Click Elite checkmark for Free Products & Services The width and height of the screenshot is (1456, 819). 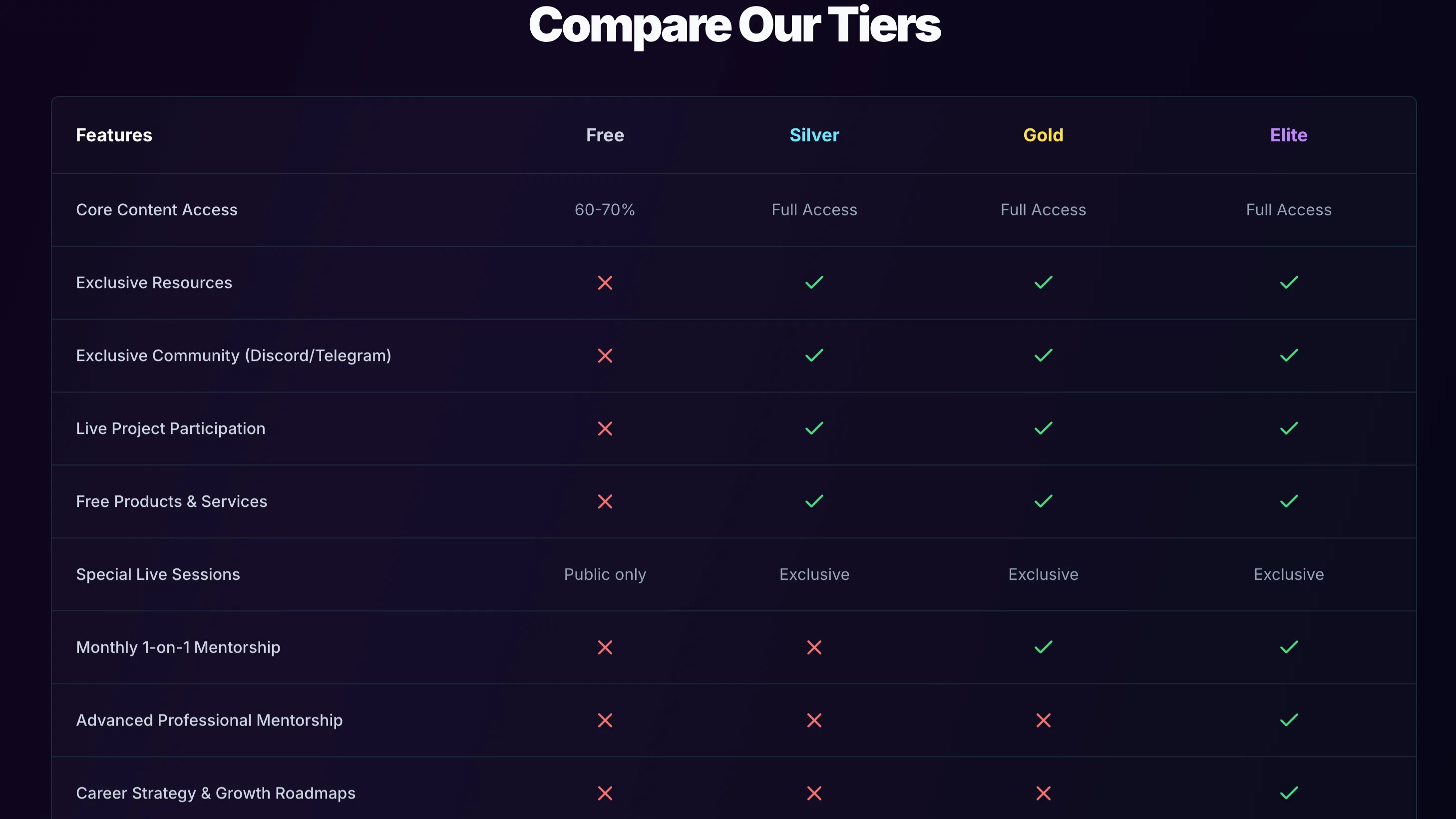[1289, 501]
